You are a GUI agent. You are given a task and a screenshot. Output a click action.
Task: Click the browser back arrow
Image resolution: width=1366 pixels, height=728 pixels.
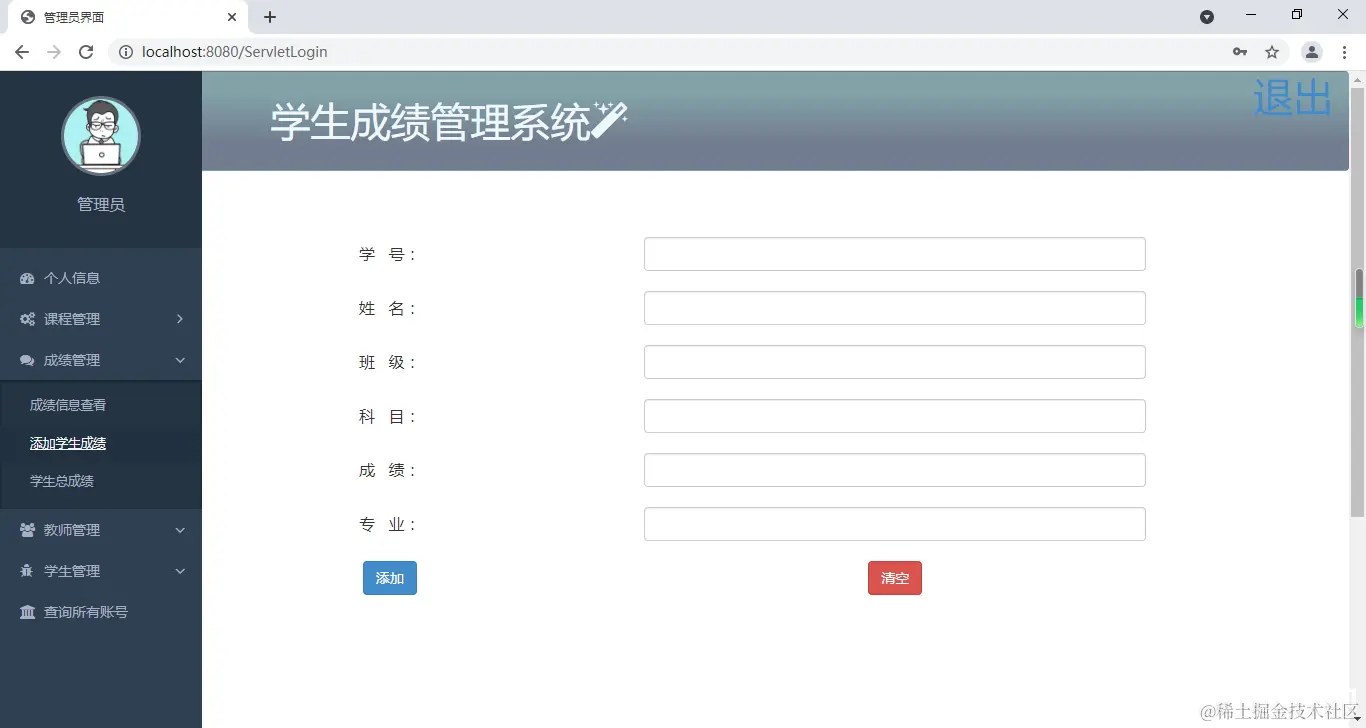[x=22, y=52]
